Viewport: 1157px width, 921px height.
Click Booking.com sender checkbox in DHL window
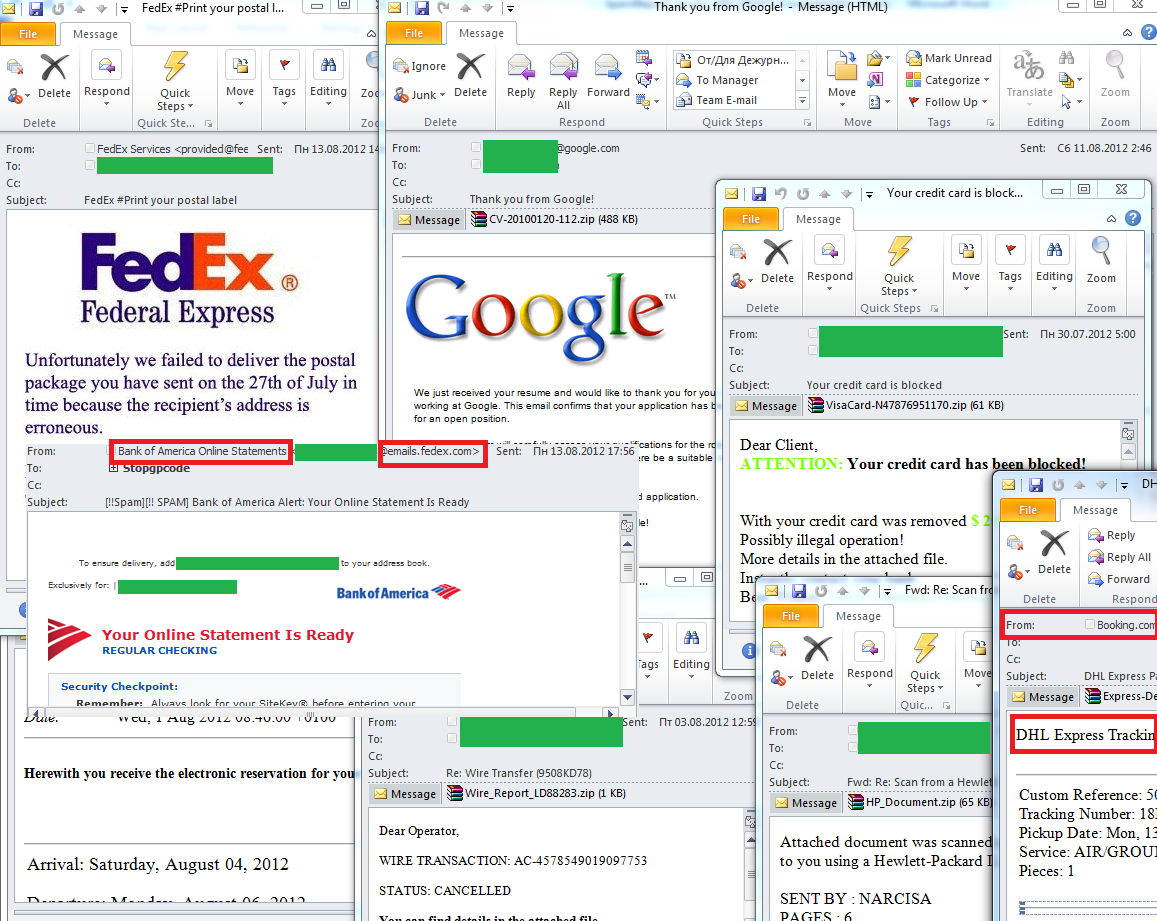pos(1090,624)
